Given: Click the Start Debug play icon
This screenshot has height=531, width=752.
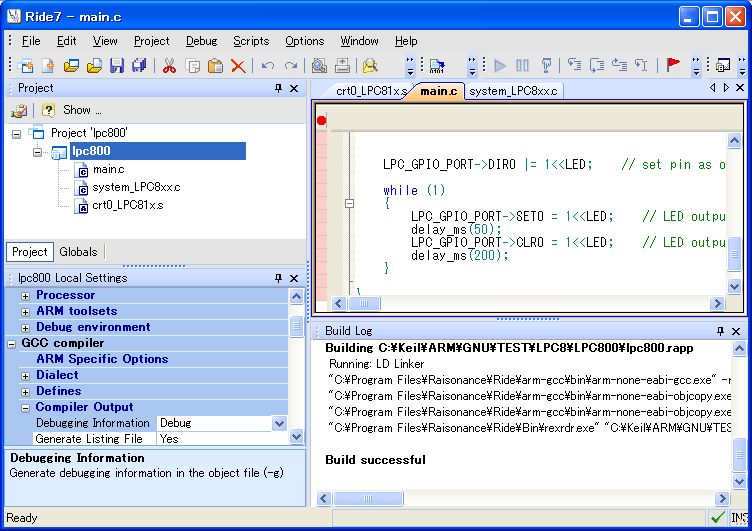Looking at the screenshot, I should coord(500,65).
